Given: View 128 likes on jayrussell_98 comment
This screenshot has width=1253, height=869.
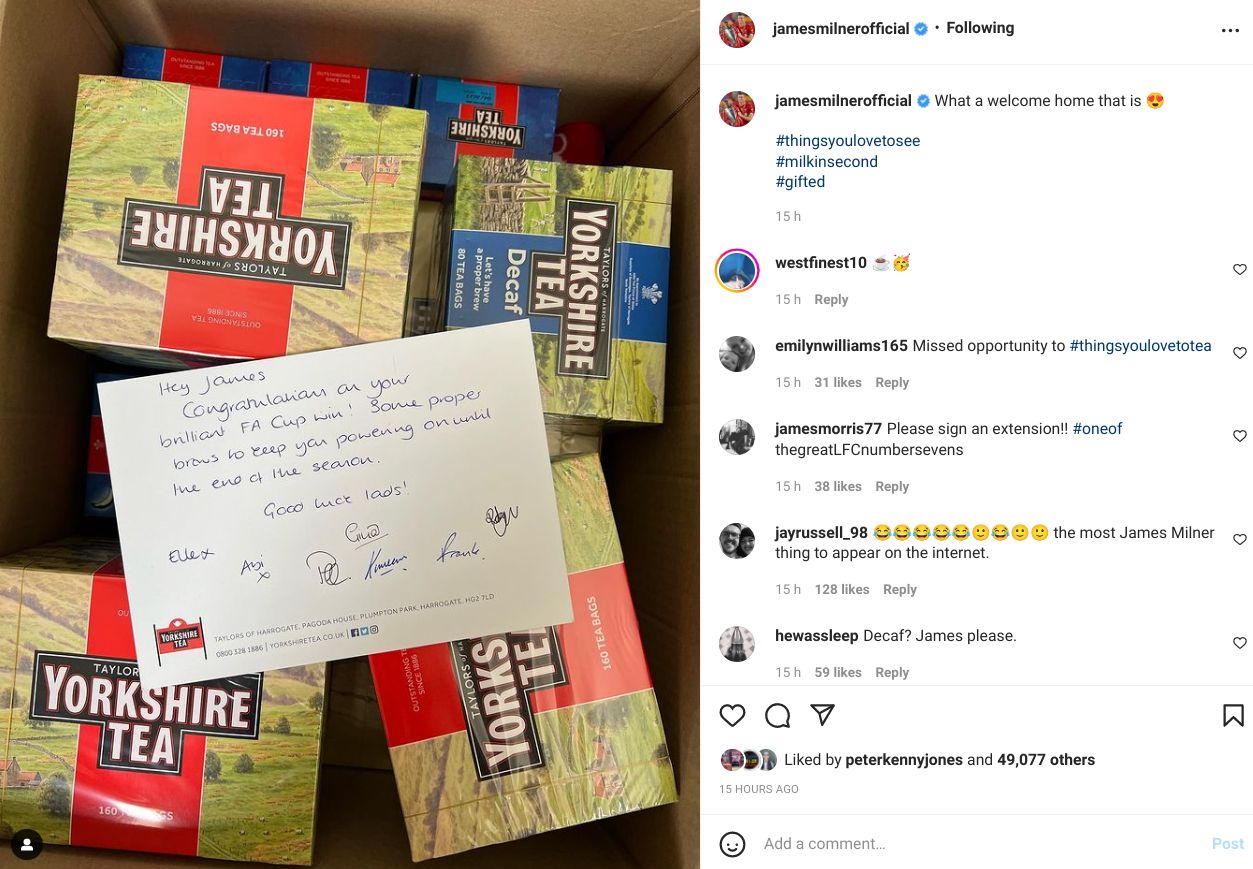Looking at the screenshot, I should click(842, 589).
